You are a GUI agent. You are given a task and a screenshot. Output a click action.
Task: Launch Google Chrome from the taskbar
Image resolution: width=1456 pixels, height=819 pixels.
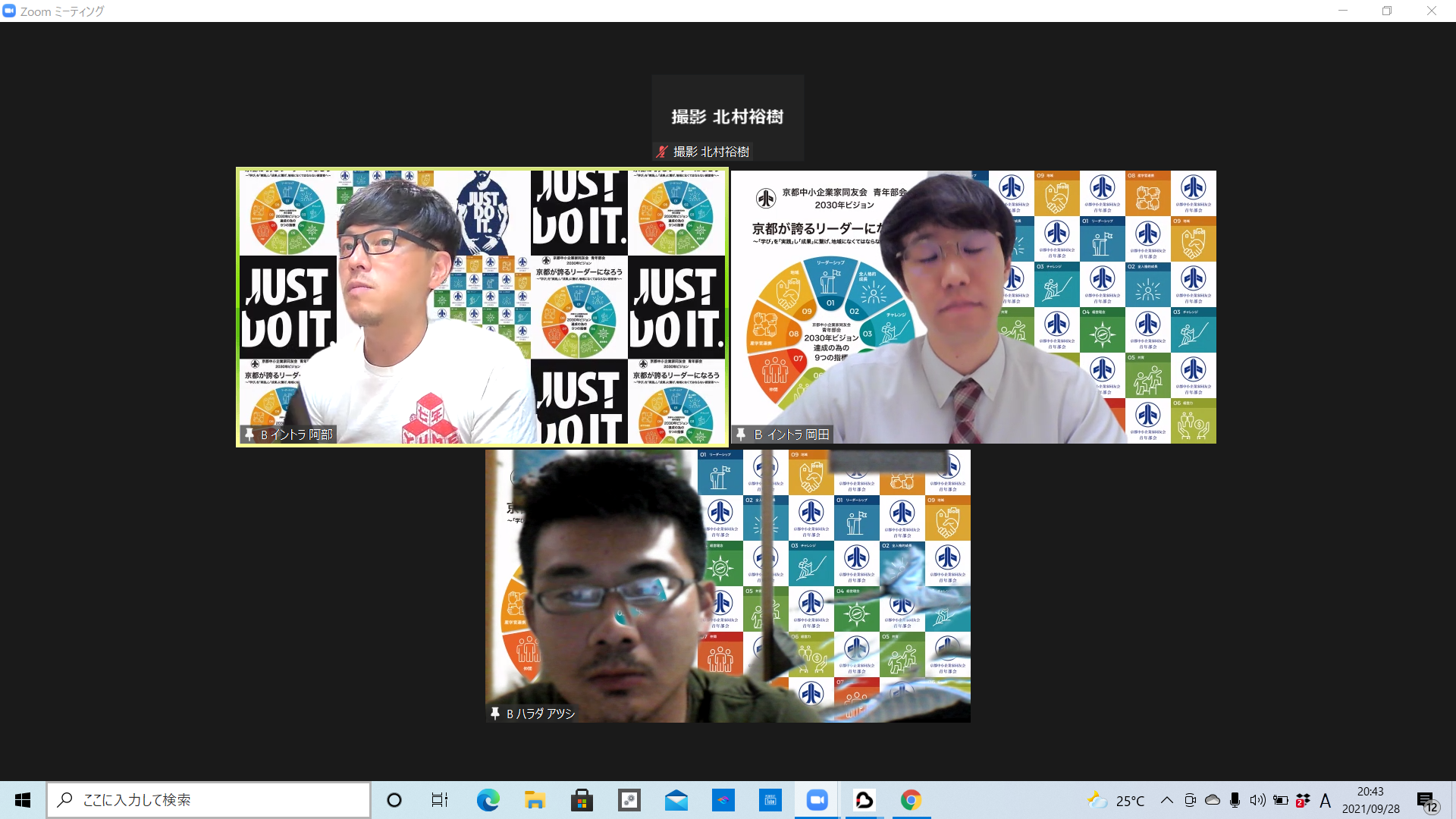point(911,800)
